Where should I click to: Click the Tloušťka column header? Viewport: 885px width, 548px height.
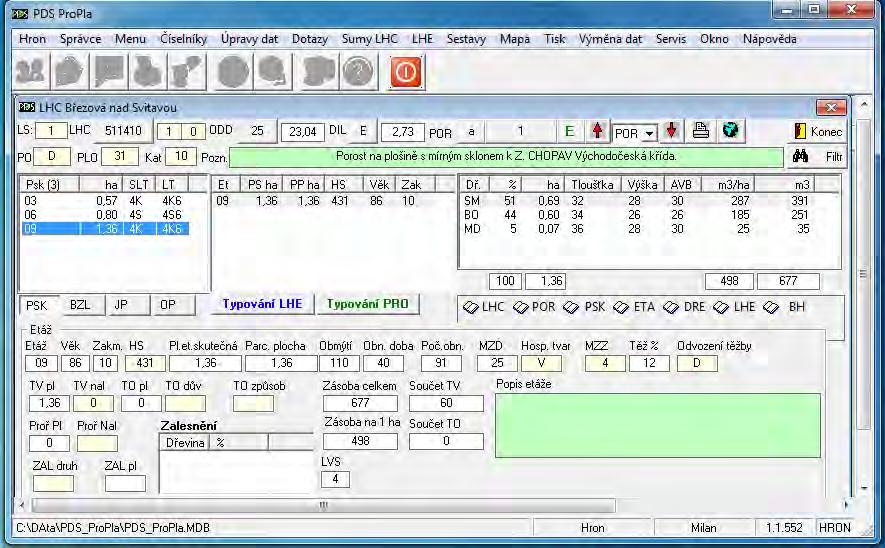click(x=592, y=185)
